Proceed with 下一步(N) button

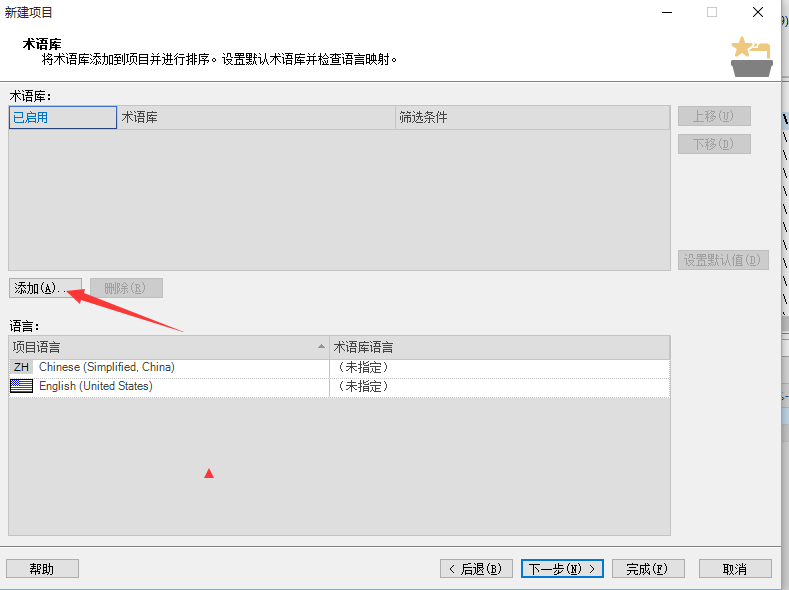click(562, 568)
